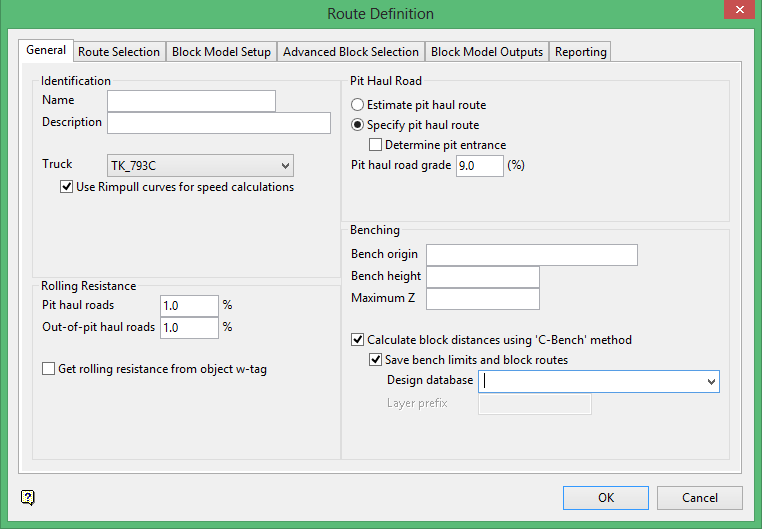The width and height of the screenshot is (762, 529).
Task: Switch to the Route Selection tab
Action: (119, 52)
